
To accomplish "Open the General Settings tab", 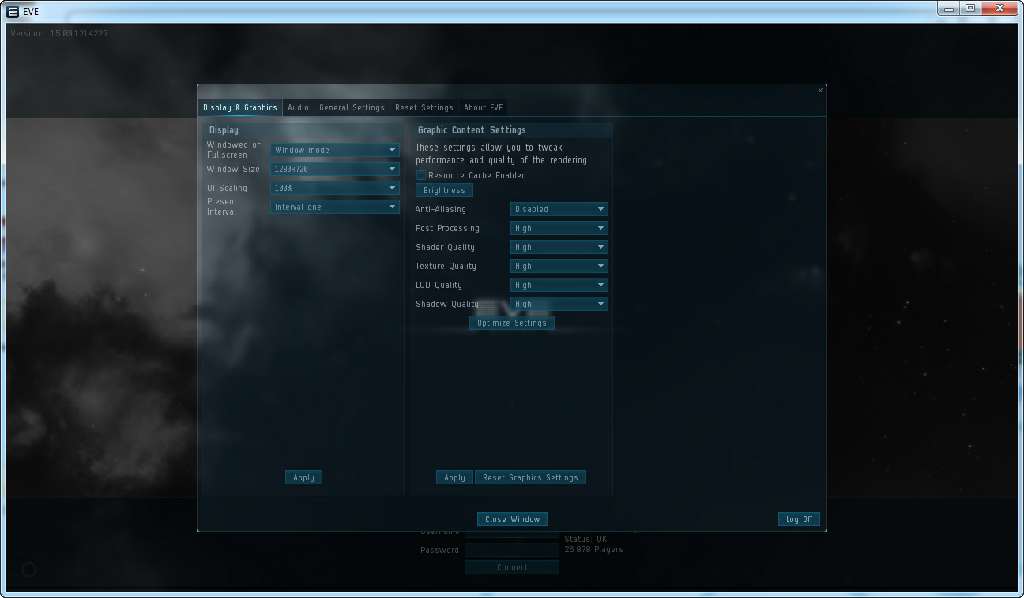I will [351, 107].
